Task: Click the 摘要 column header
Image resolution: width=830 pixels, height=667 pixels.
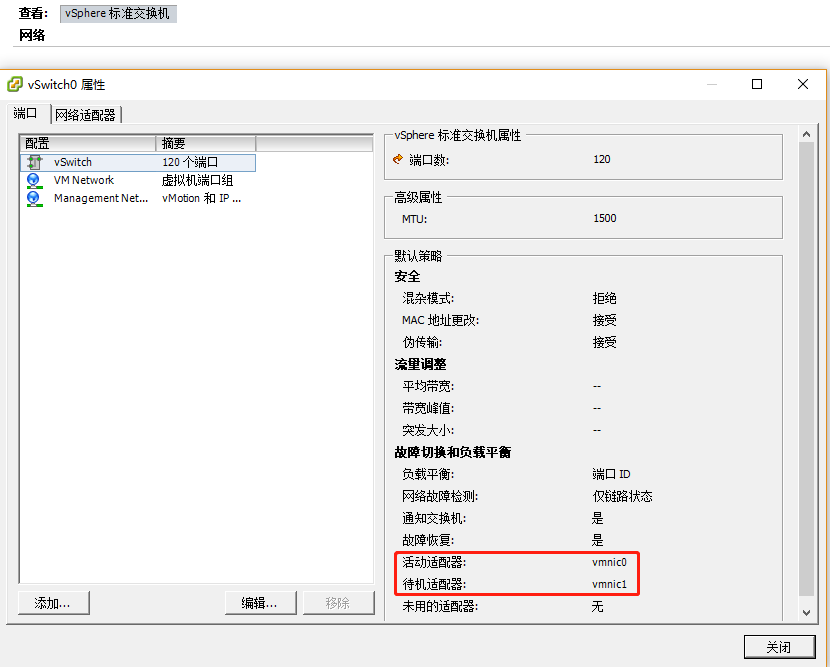Action: pyautogui.click(x=205, y=143)
